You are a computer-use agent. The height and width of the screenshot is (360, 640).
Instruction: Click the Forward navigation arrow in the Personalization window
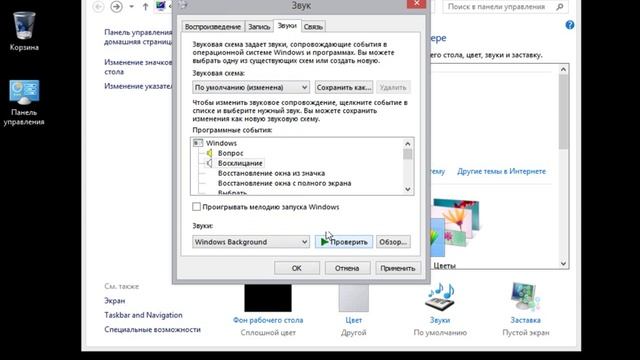point(116,7)
